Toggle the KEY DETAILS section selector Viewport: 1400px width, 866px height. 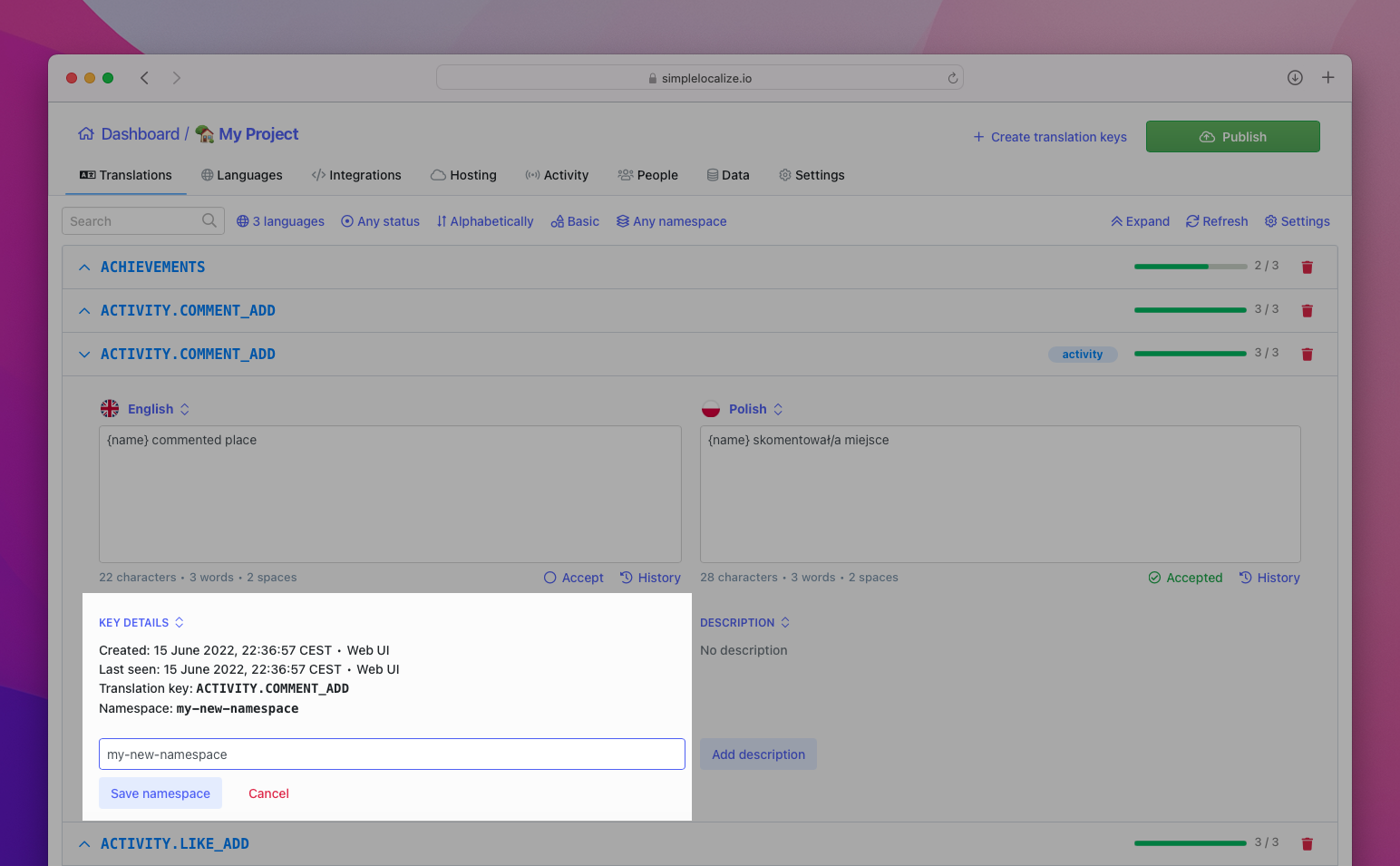[x=141, y=623]
